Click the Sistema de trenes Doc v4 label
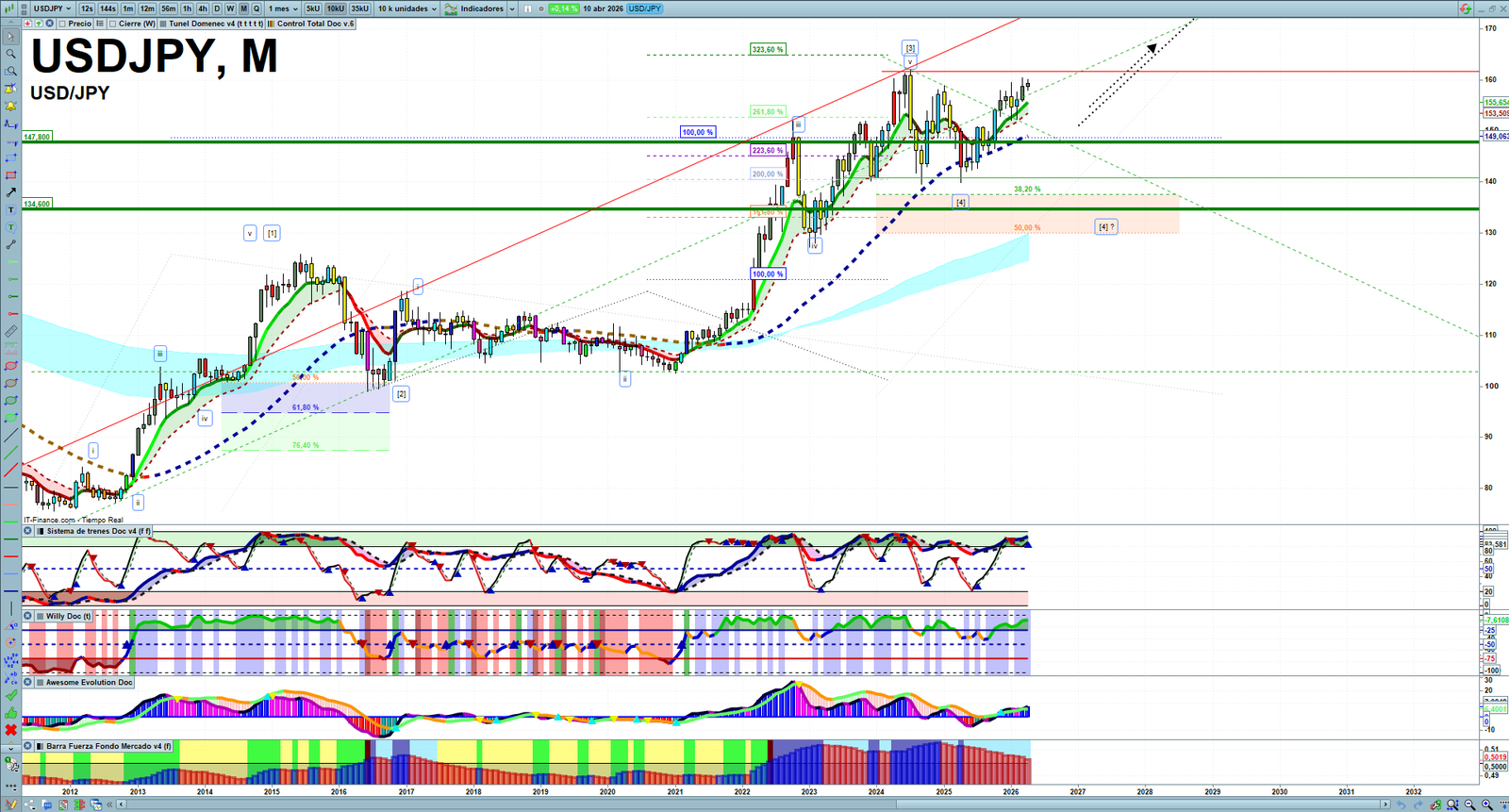 tap(98, 531)
